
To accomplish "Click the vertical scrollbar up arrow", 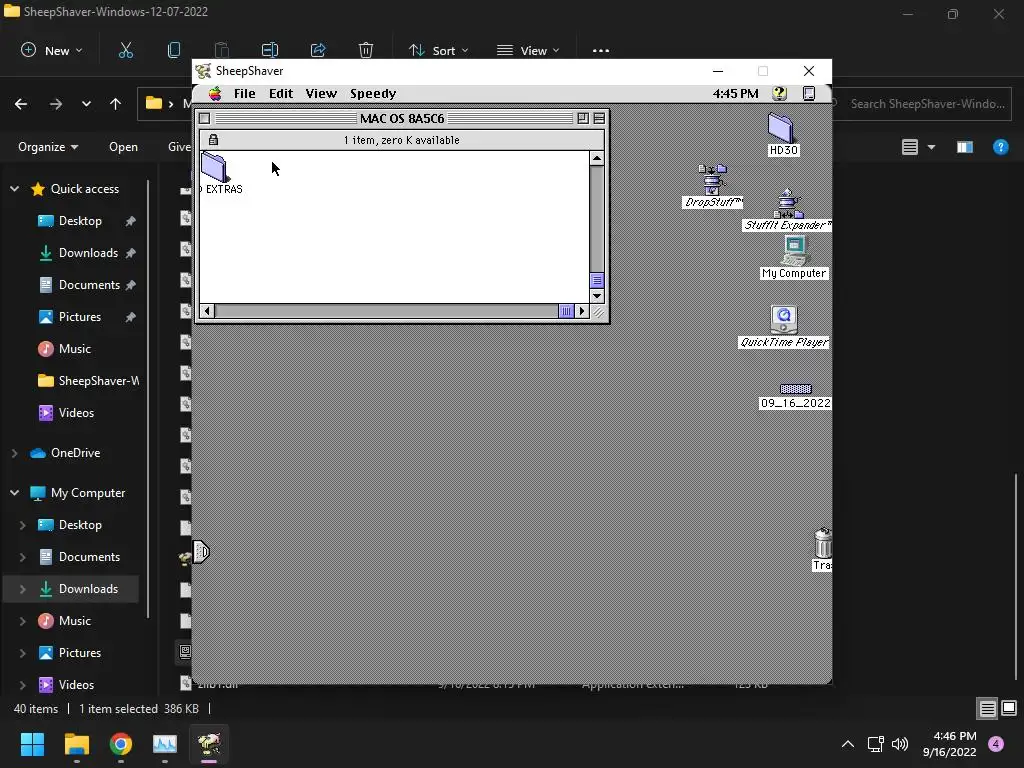I will pyautogui.click(x=597, y=159).
